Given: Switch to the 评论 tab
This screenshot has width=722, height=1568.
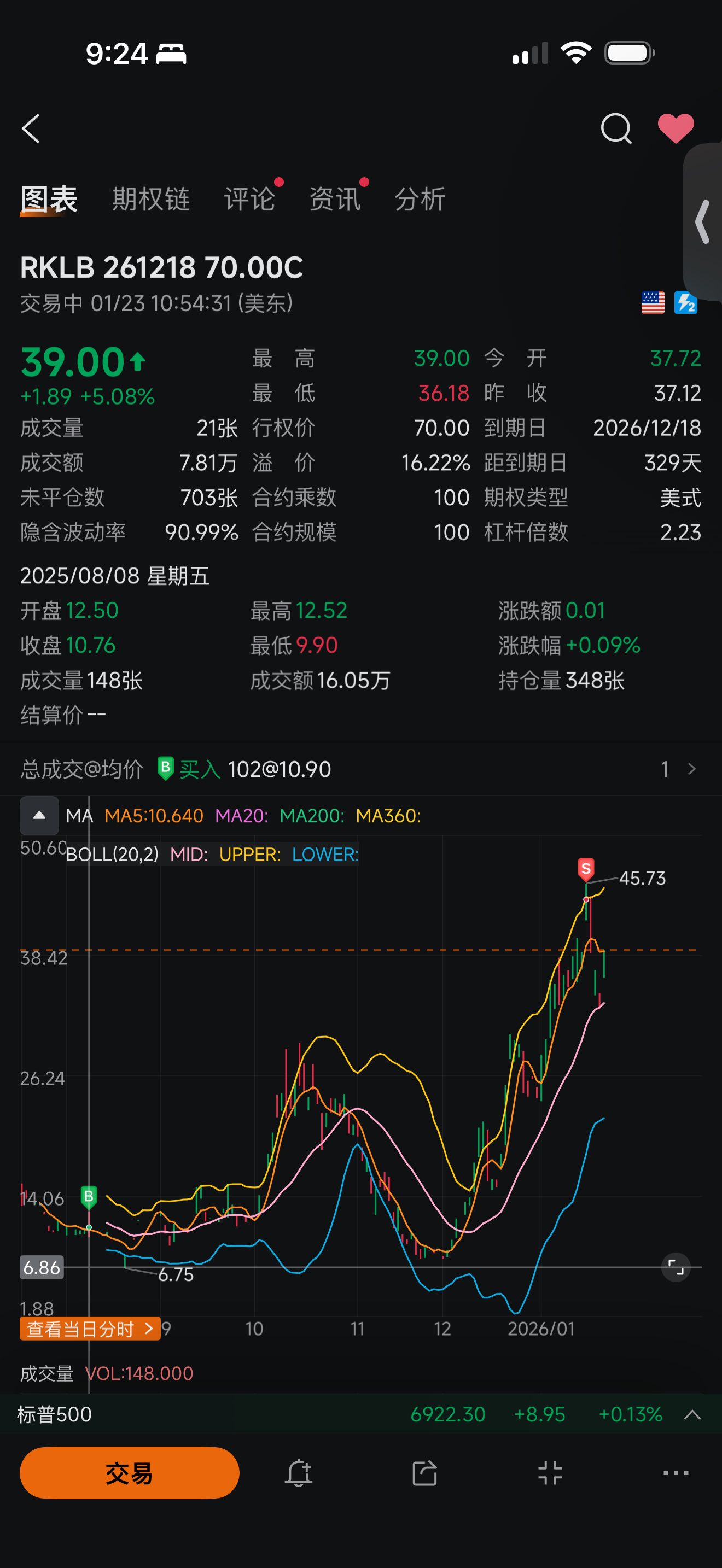Looking at the screenshot, I should tap(249, 199).
